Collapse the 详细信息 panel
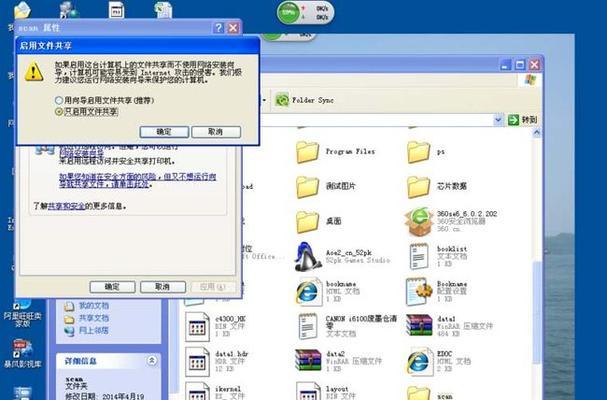Screen dimensions: 607x400 152,361
